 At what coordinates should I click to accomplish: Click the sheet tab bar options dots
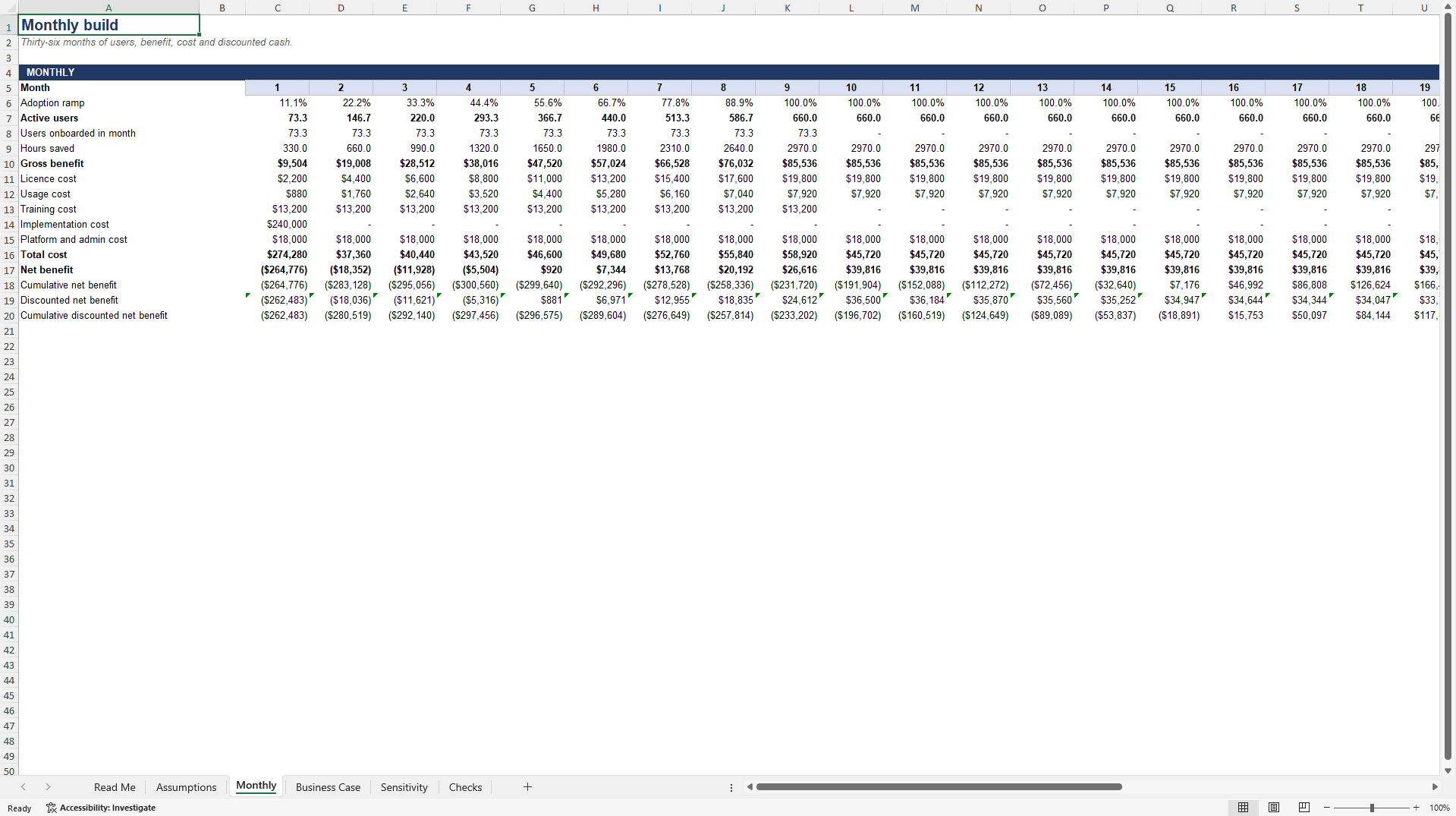(x=731, y=788)
